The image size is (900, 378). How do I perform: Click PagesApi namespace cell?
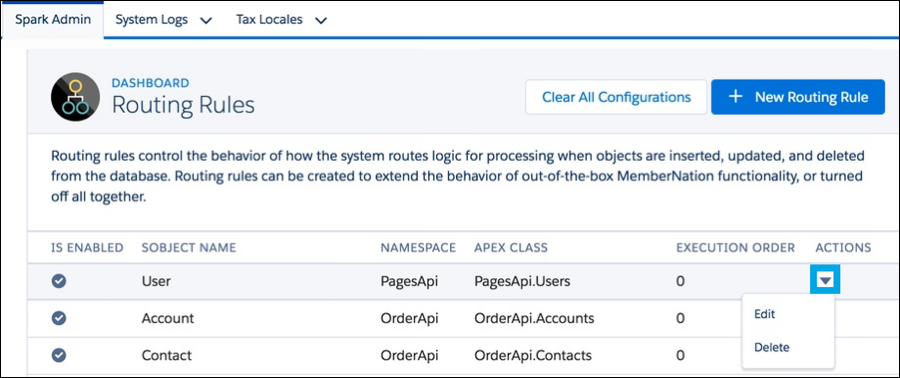coord(409,282)
